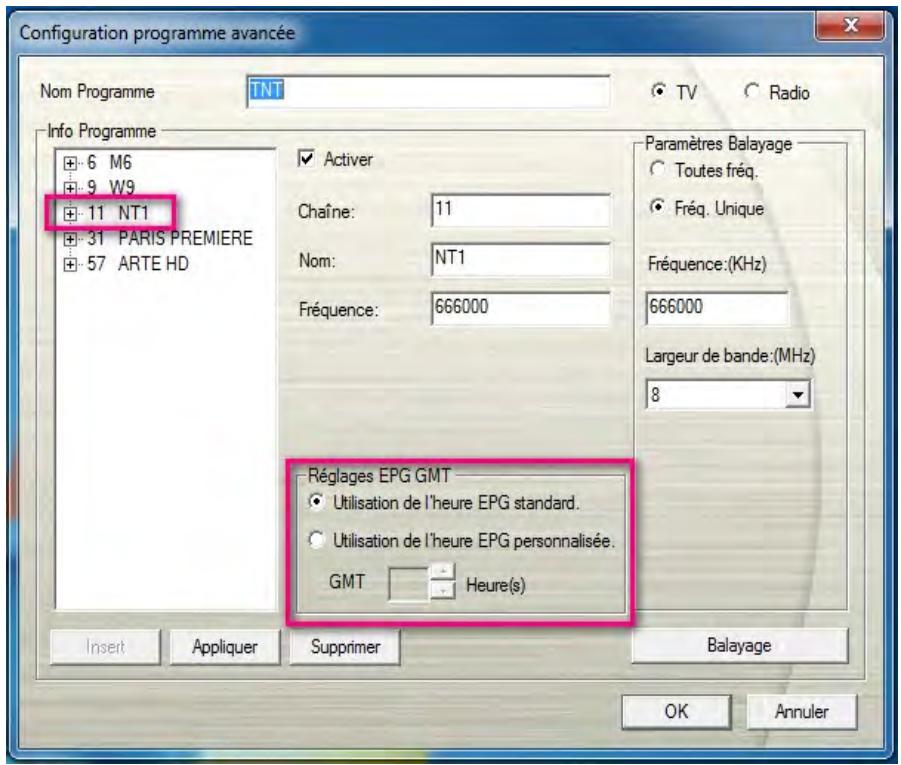Select the W9 channel entry
This screenshot has height=765, width=901.
[111, 188]
